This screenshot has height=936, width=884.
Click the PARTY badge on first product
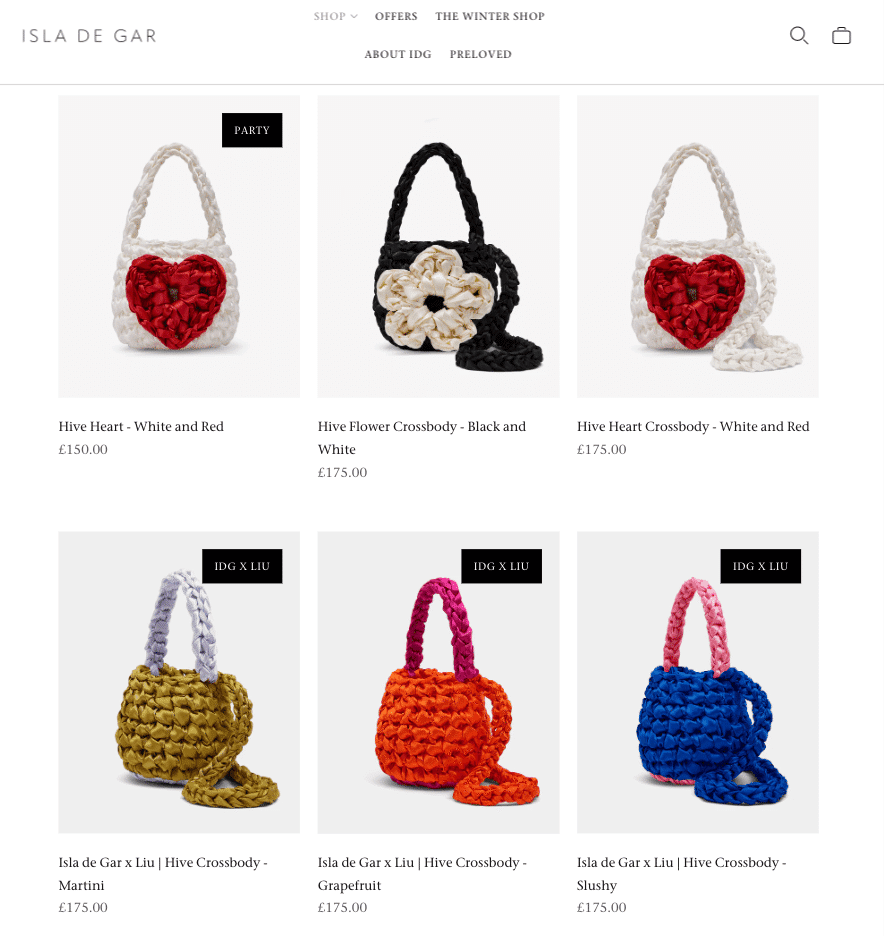tap(252, 130)
